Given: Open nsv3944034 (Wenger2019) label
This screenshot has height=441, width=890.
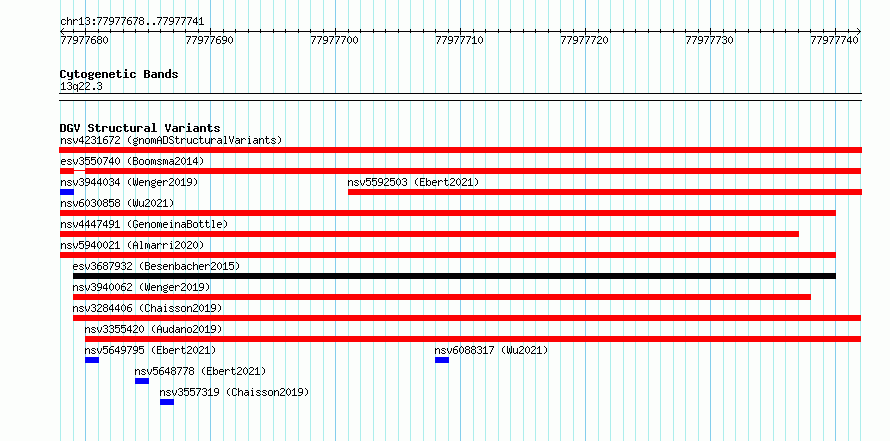Looking at the screenshot, I should click(129, 182).
